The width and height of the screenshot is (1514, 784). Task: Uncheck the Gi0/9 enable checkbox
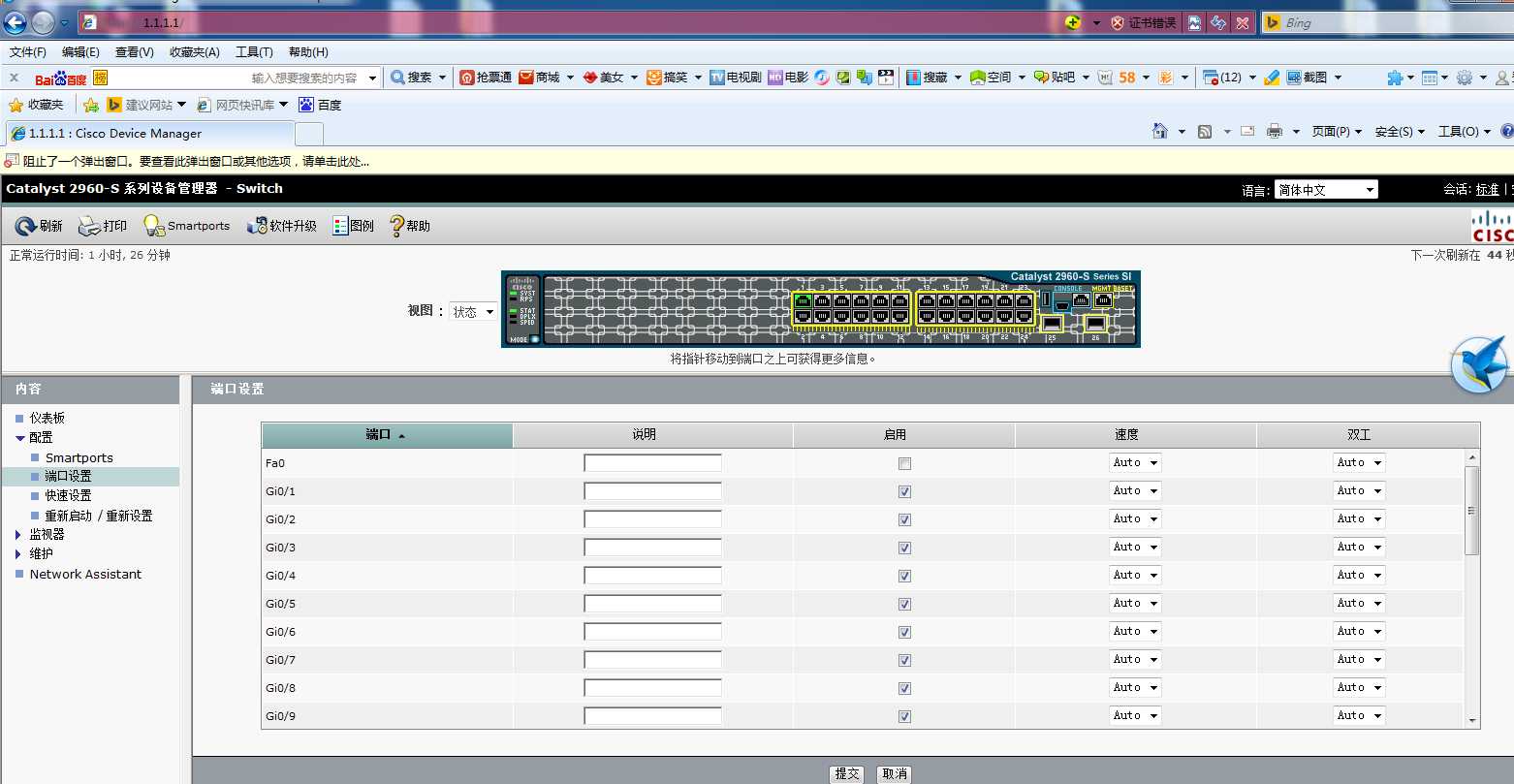tap(904, 716)
